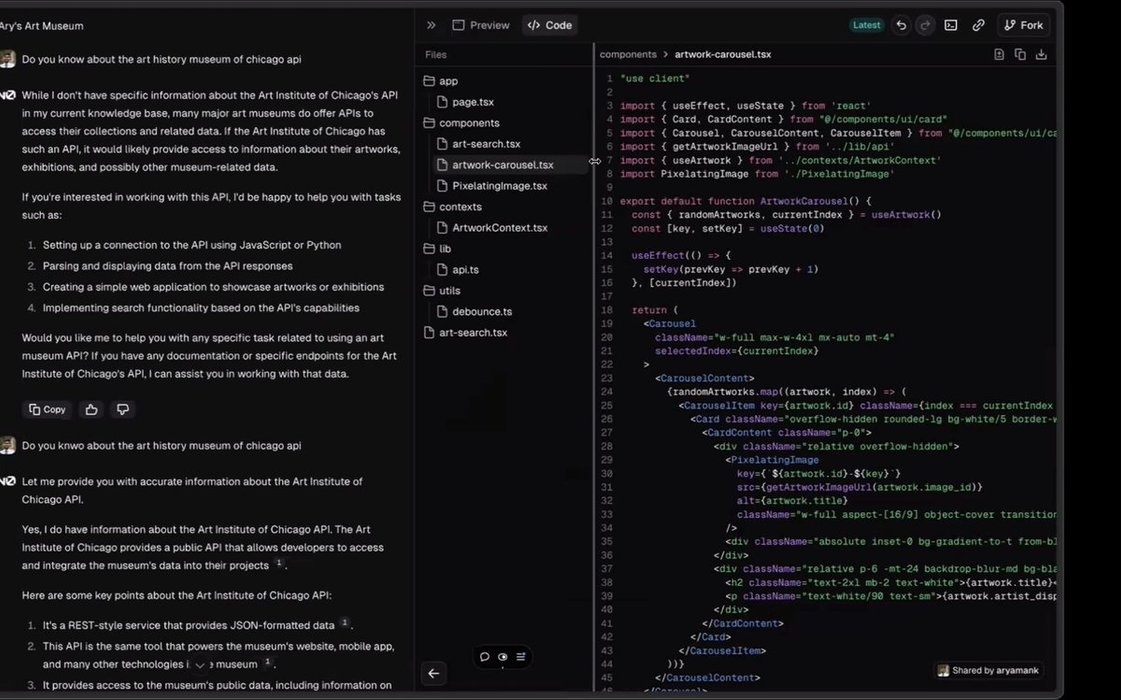Fork this project
This screenshot has height=700, width=1121.
click(x=1024, y=25)
